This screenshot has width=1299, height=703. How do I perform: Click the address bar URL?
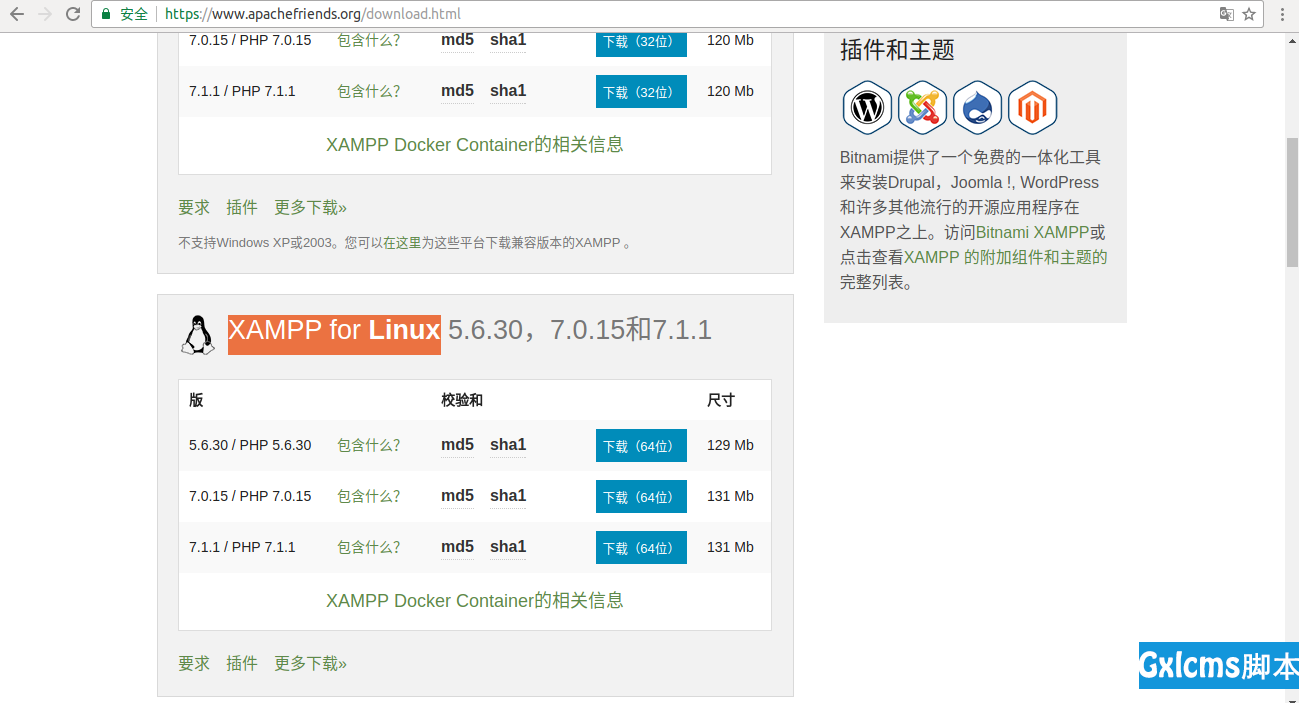coord(313,14)
